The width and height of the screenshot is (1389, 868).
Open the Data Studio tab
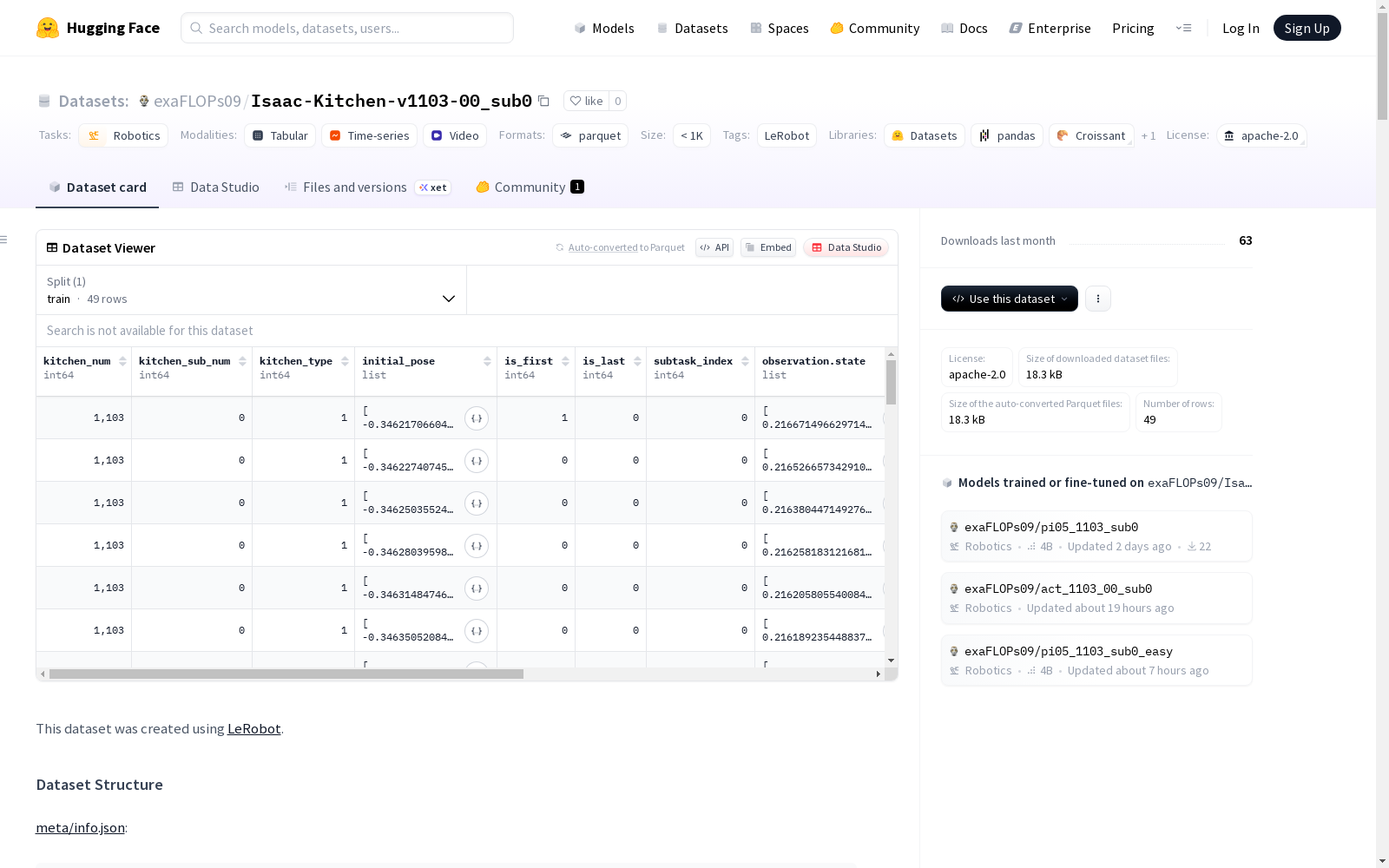coord(215,187)
